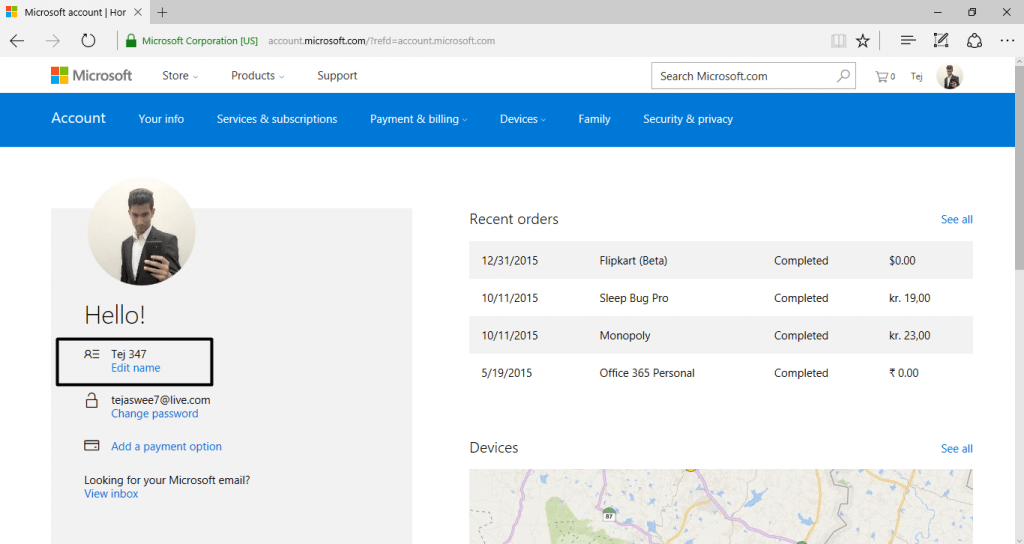
Task: Click the 12/31/2015 order date
Action: pyautogui.click(x=509, y=261)
